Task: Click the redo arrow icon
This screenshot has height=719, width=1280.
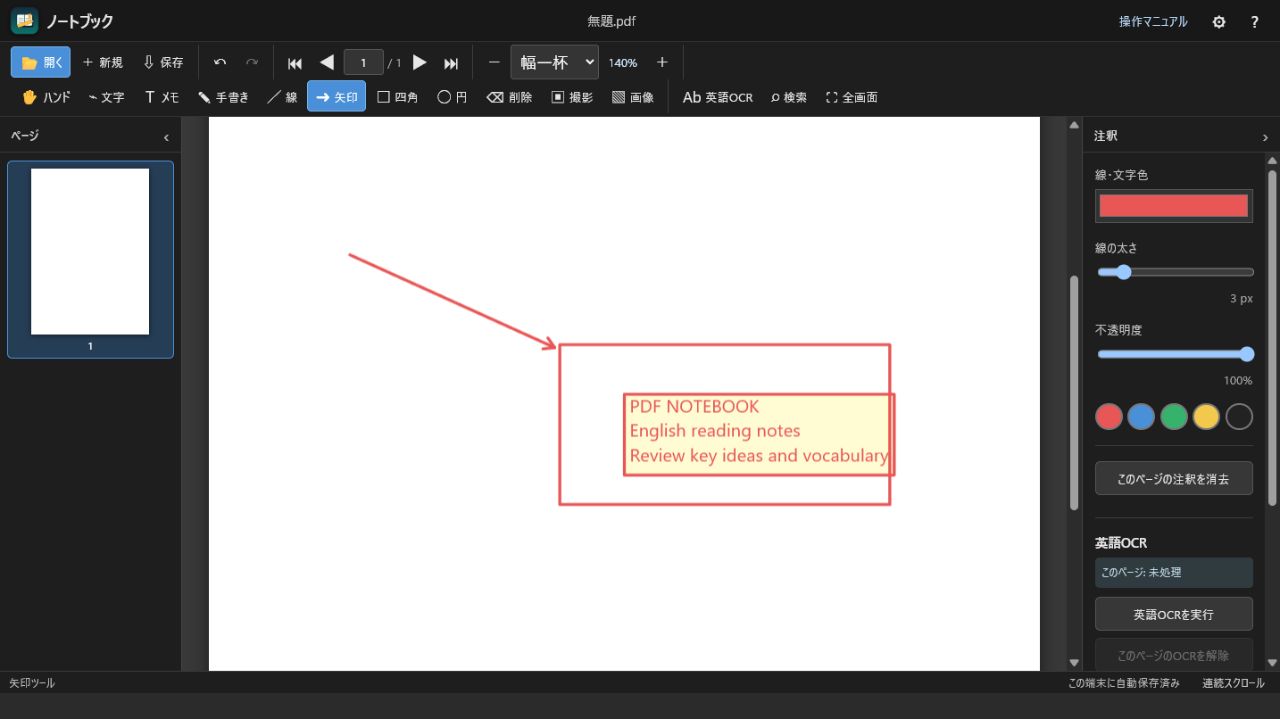Action: (x=252, y=62)
